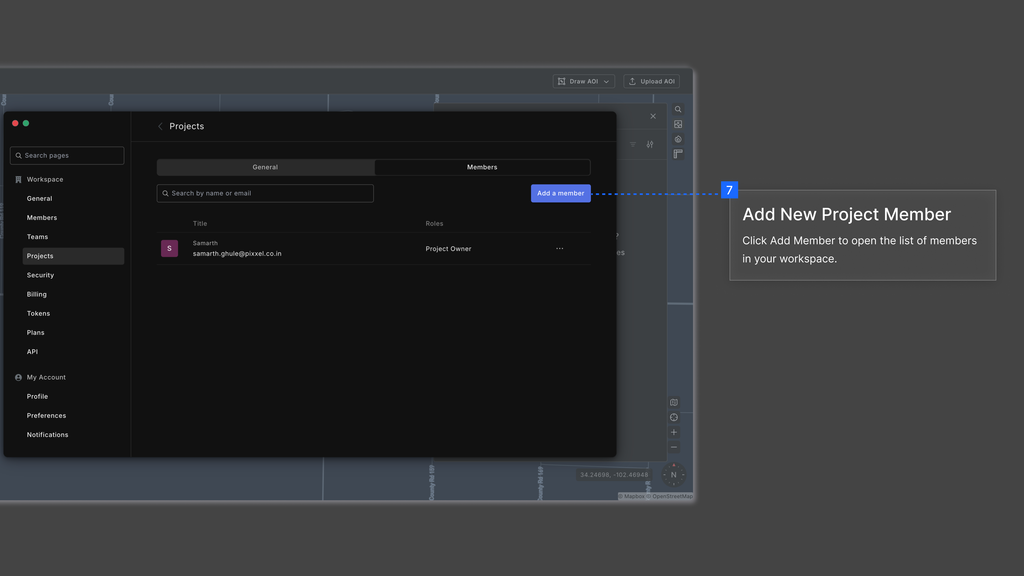1024x576 pixels.
Task: Click the Workspace section heading
Action: point(45,180)
